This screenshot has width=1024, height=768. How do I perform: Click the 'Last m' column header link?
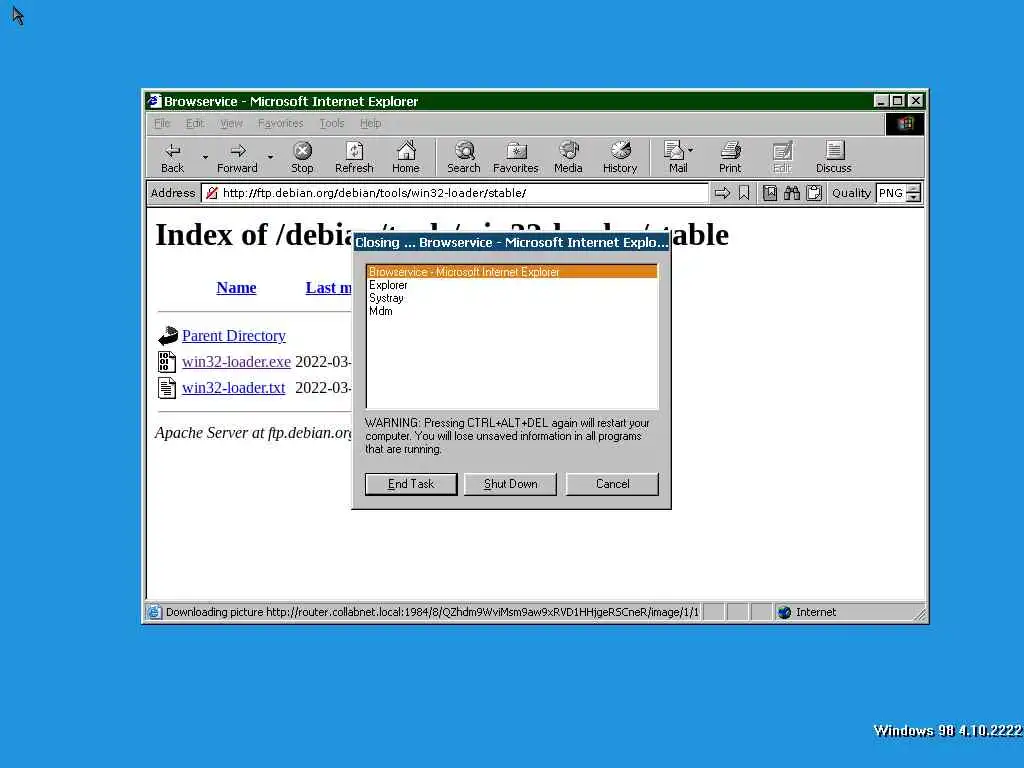click(328, 288)
